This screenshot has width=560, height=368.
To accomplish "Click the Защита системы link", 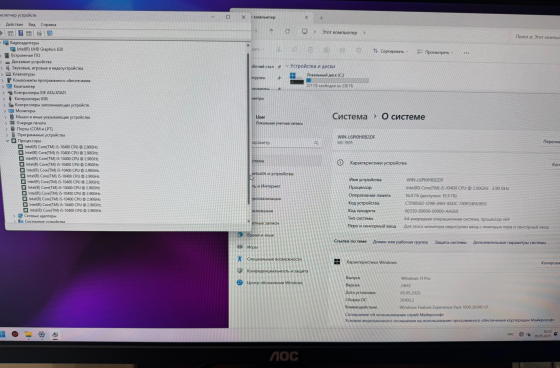I will (x=450, y=242).
